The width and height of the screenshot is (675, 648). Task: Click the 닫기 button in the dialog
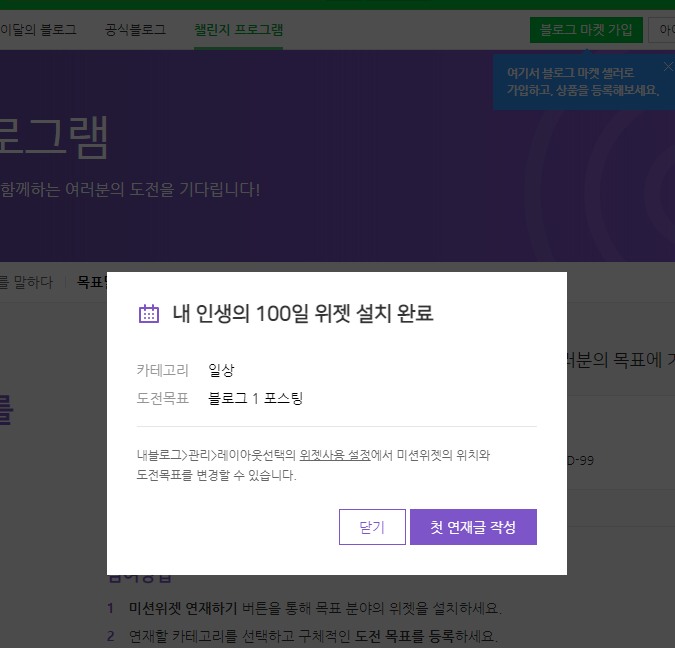click(372, 527)
